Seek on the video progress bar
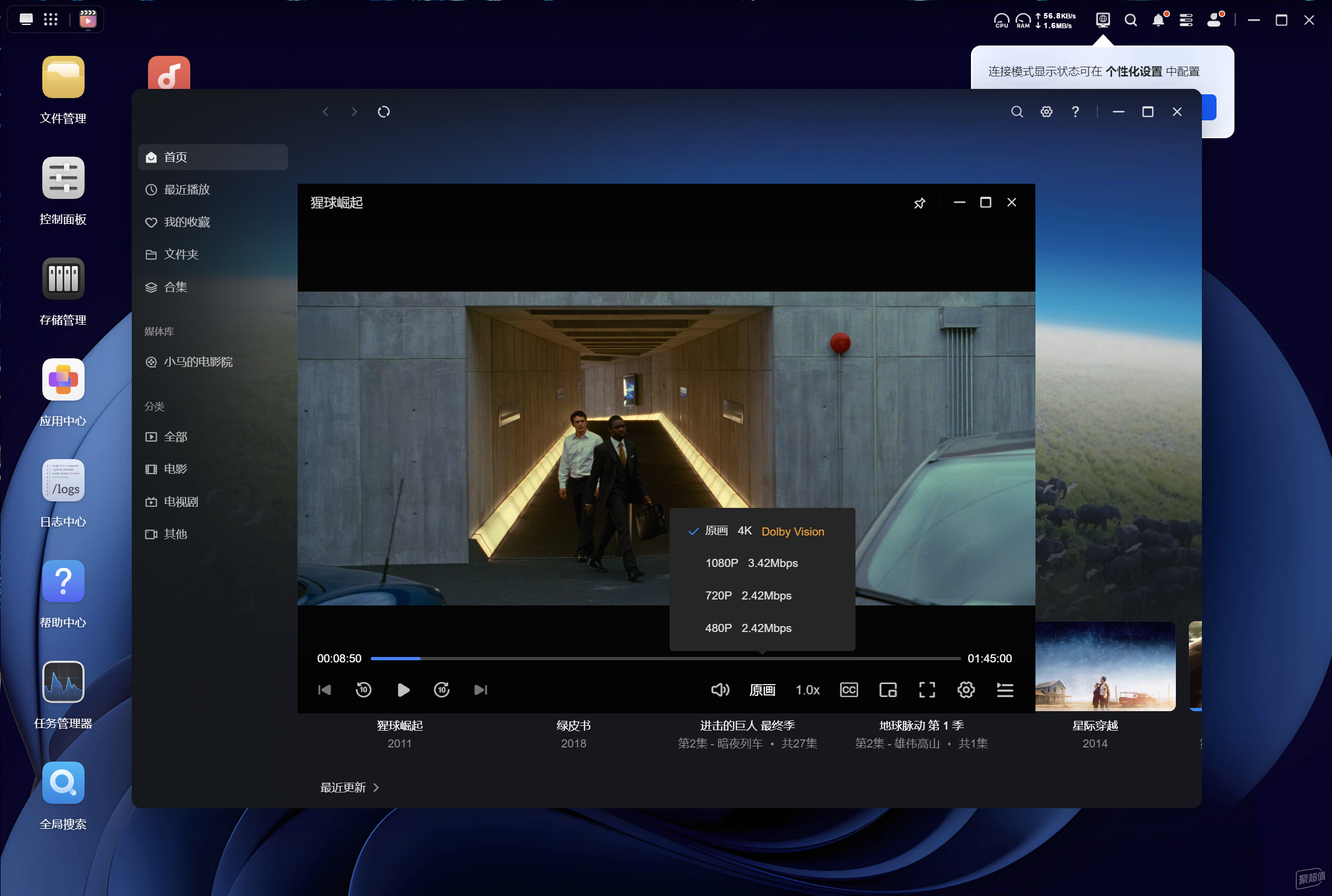This screenshot has height=896, width=1332. (x=666, y=659)
